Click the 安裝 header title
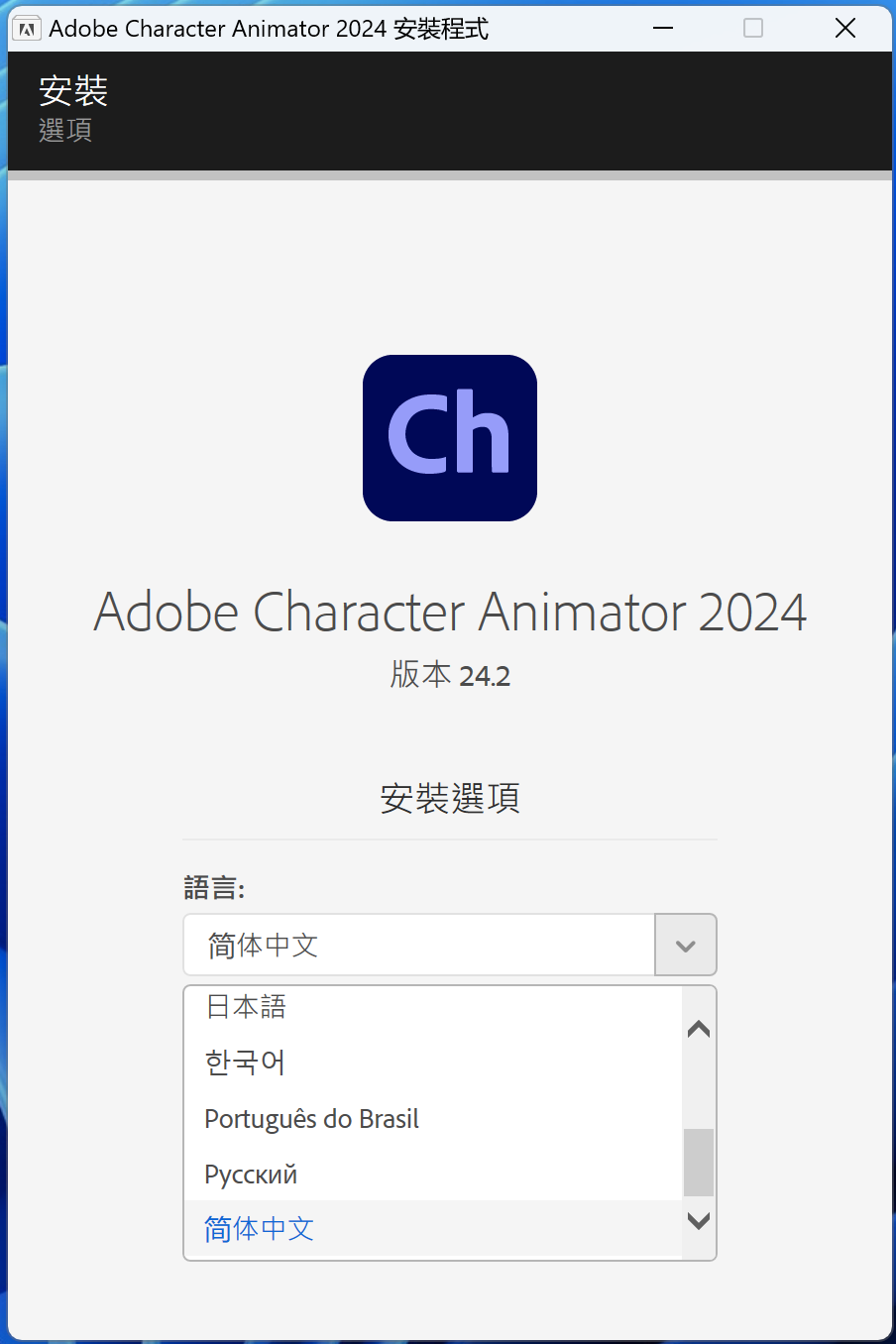The image size is (896, 1344). click(x=73, y=91)
